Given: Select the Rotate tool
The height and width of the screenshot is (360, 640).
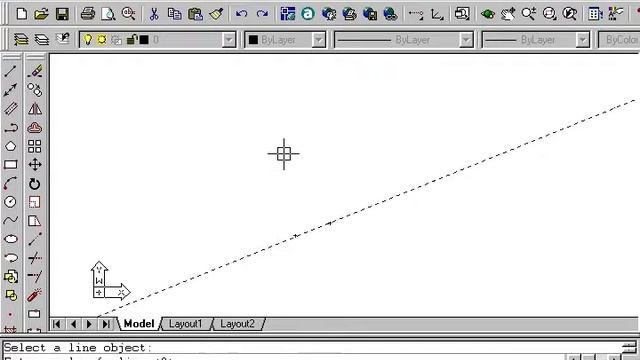Looking at the screenshot, I should pyautogui.click(x=35, y=184).
